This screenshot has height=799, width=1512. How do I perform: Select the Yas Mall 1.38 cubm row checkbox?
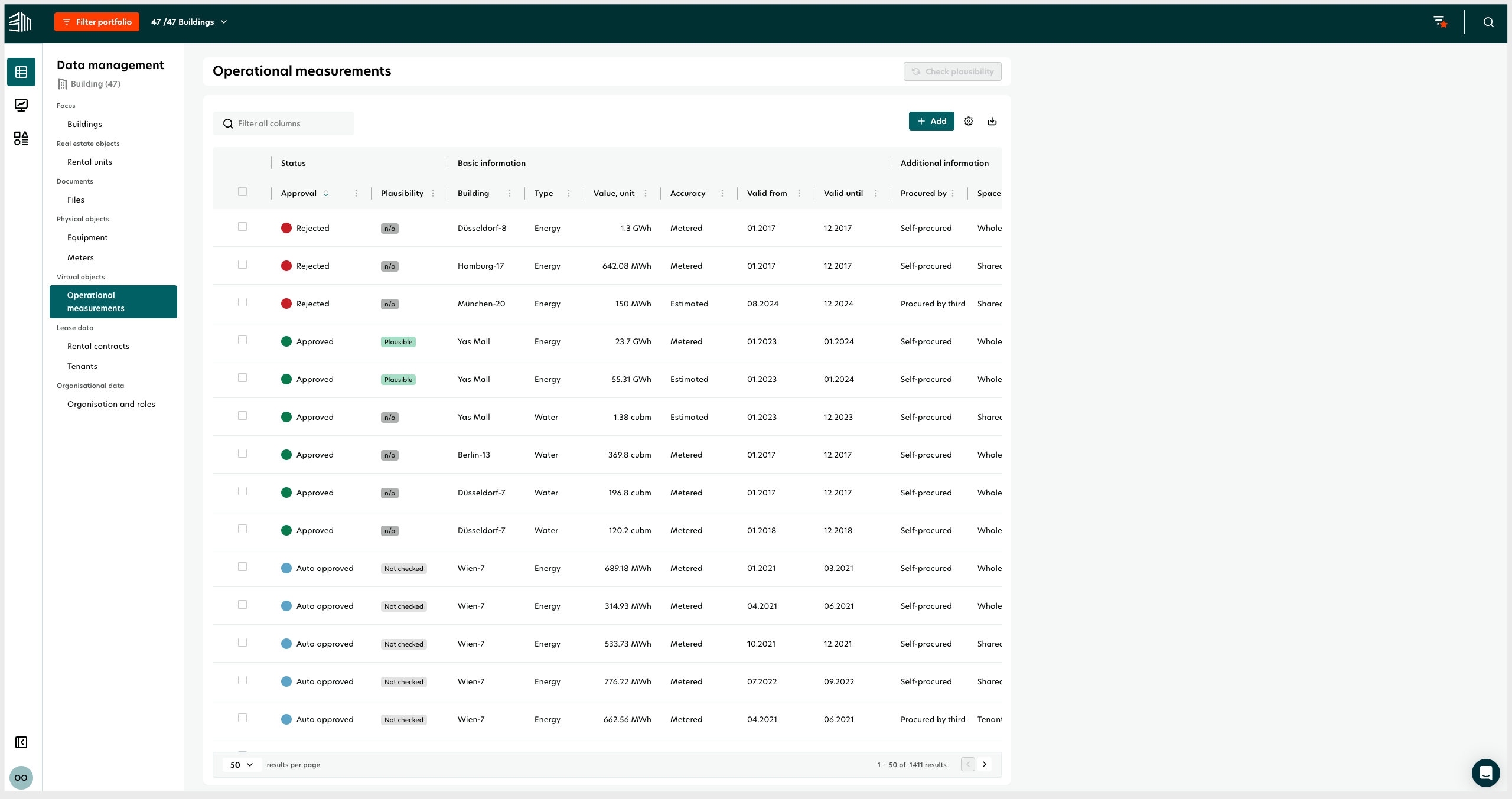(242, 416)
